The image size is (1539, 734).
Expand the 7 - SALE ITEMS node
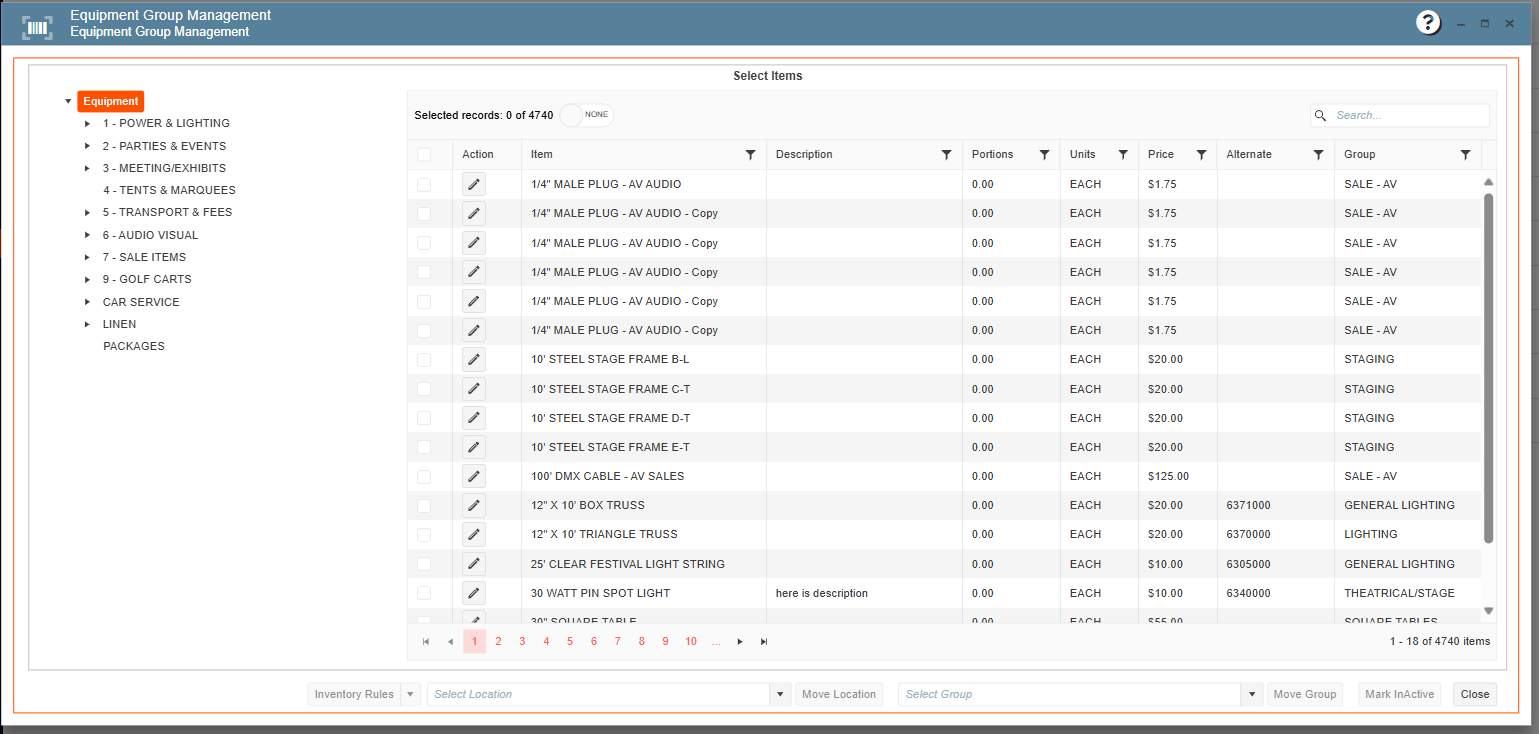coord(88,257)
